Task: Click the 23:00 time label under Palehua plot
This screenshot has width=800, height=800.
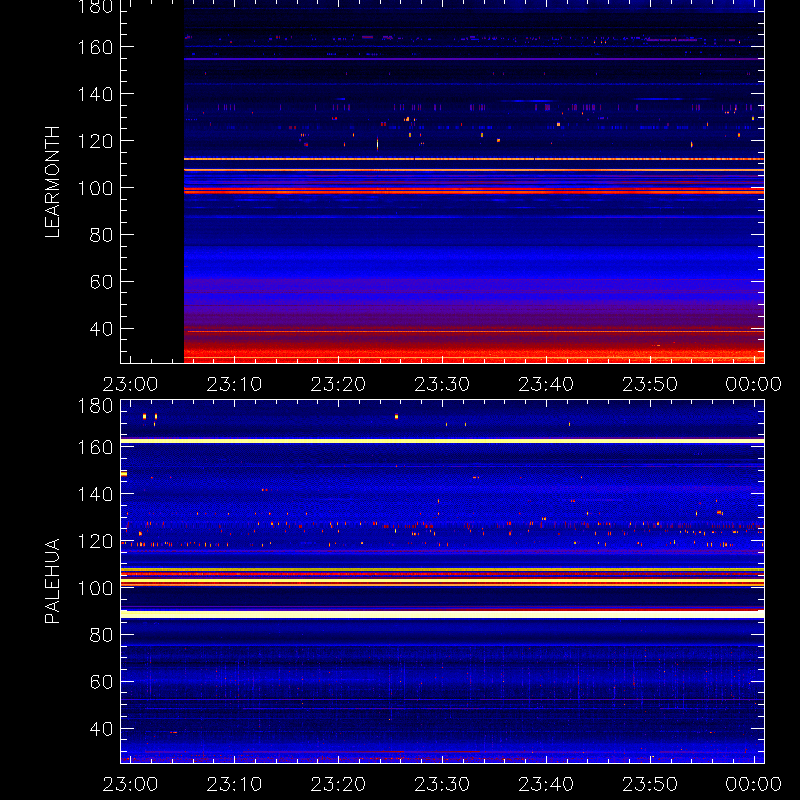Action: coord(131,784)
